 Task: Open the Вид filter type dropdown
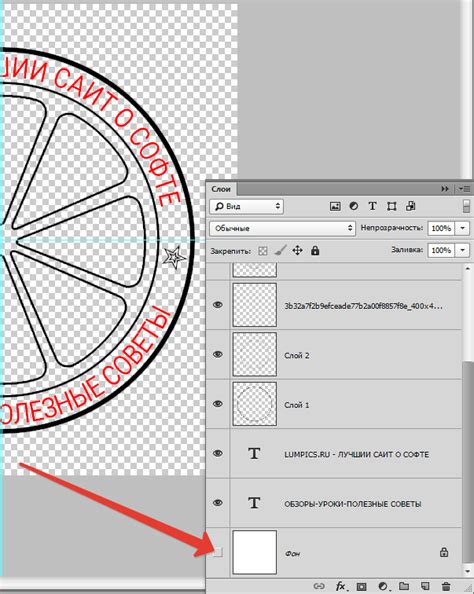coord(246,206)
